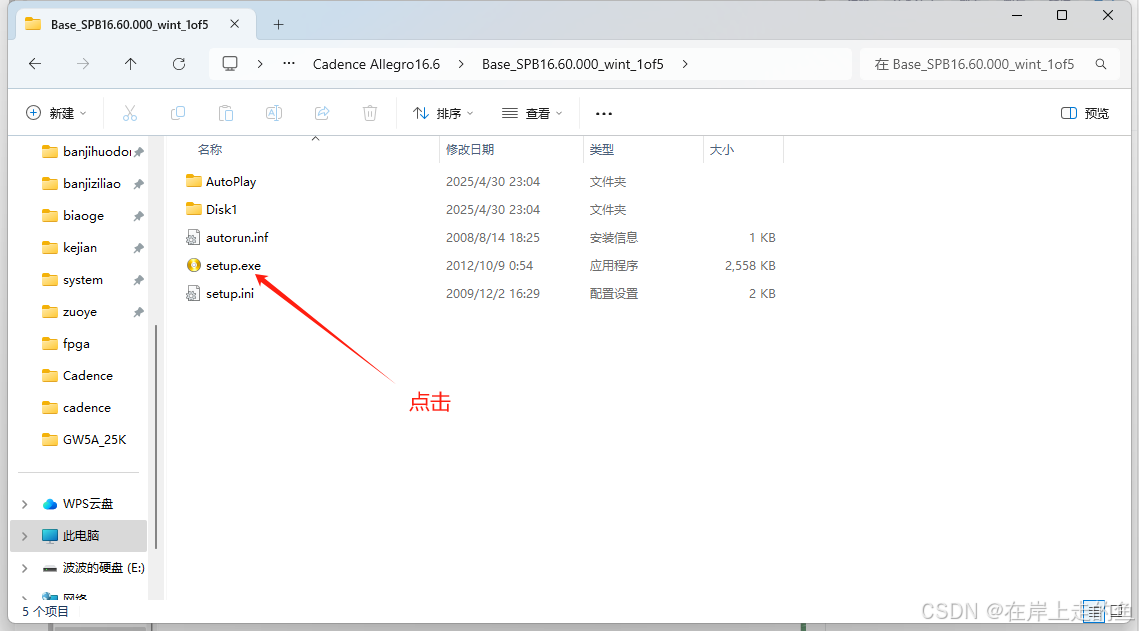This screenshot has width=1139, height=631.
Task: Click the Back navigation arrow
Action: point(35,64)
